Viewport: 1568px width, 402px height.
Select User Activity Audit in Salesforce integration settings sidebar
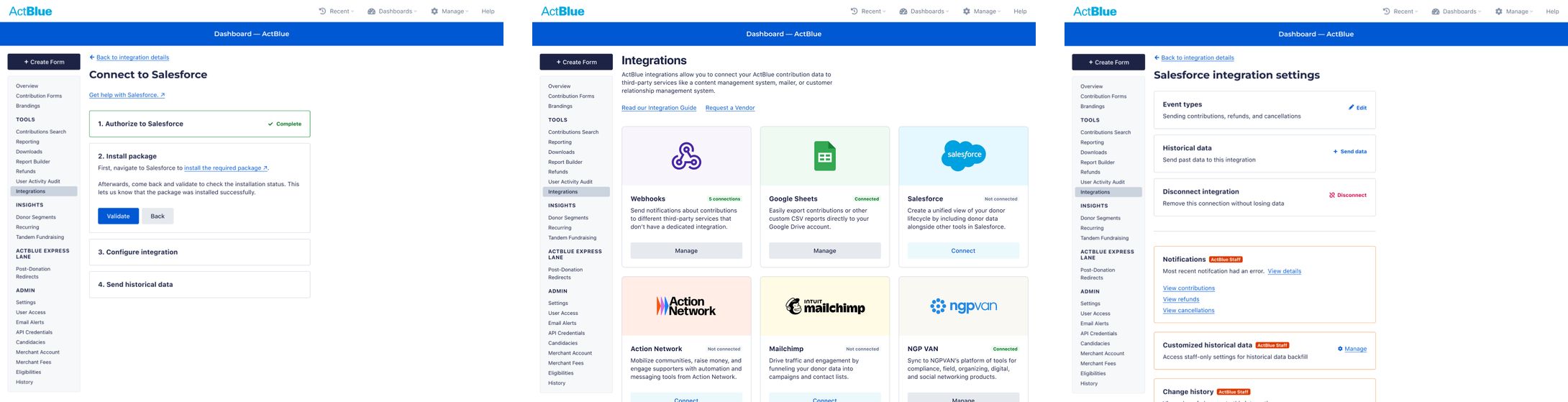pyautogui.click(x=1103, y=182)
